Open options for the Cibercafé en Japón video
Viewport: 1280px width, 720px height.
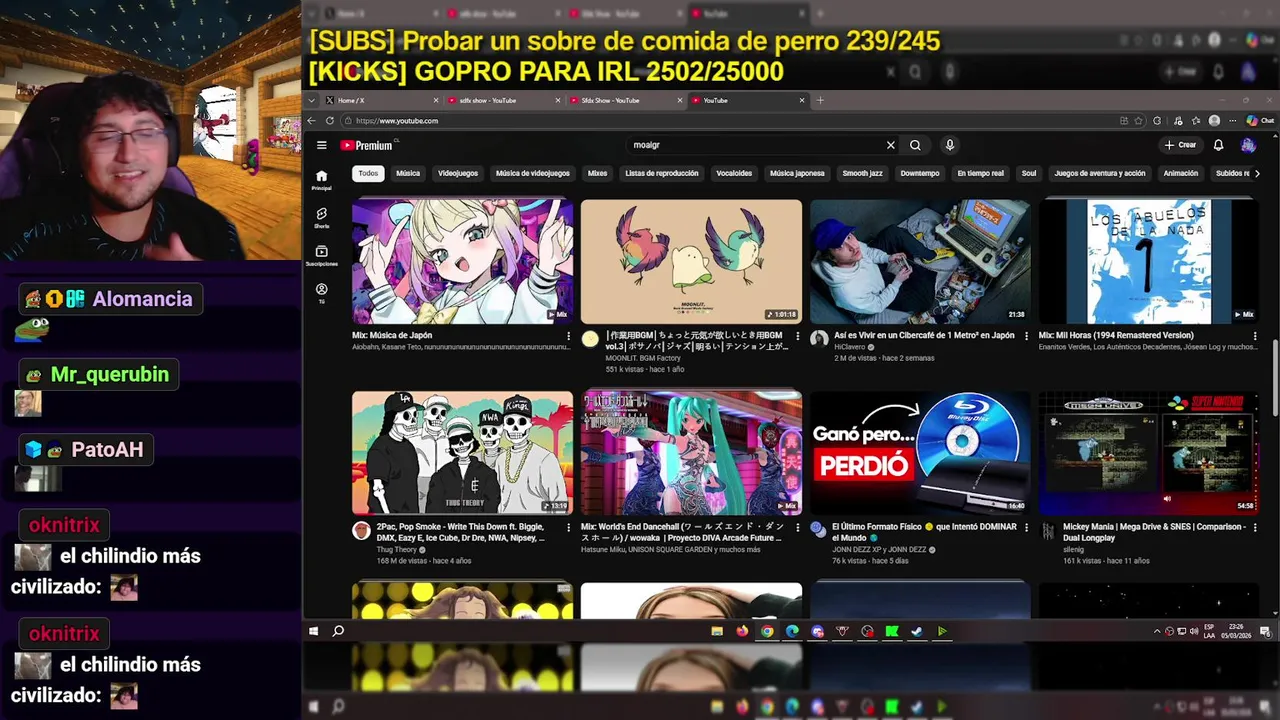point(1027,336)
